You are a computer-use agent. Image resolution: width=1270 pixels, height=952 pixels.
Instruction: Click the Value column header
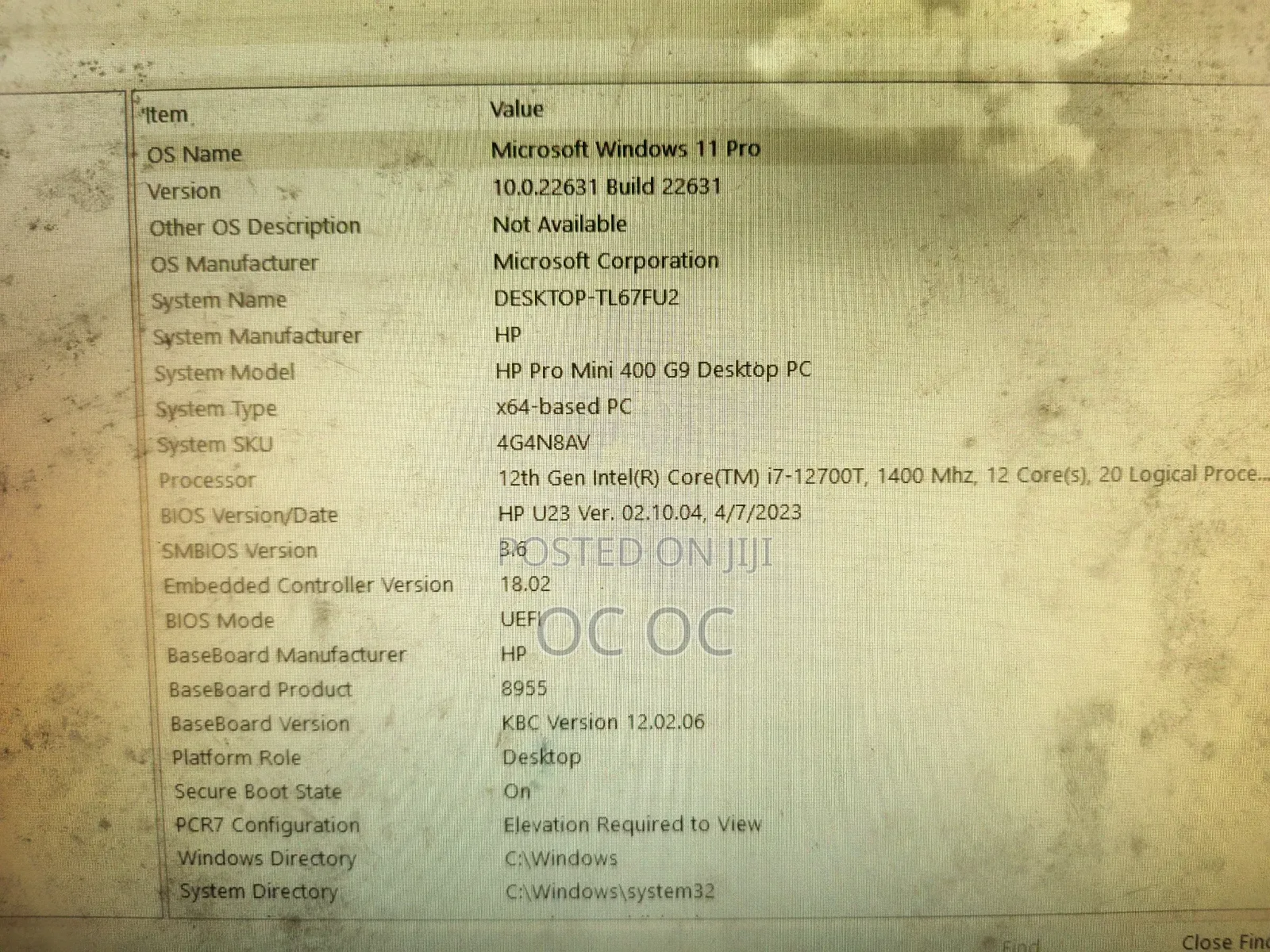coord(517,109)
